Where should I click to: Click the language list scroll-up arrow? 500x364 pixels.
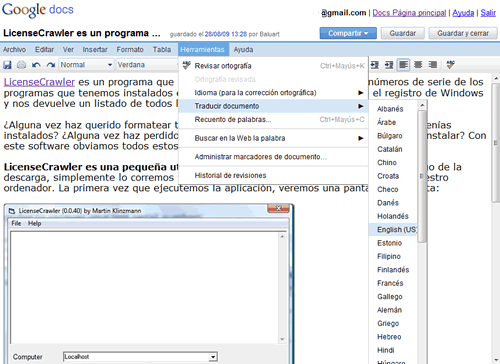click(422, 105)
